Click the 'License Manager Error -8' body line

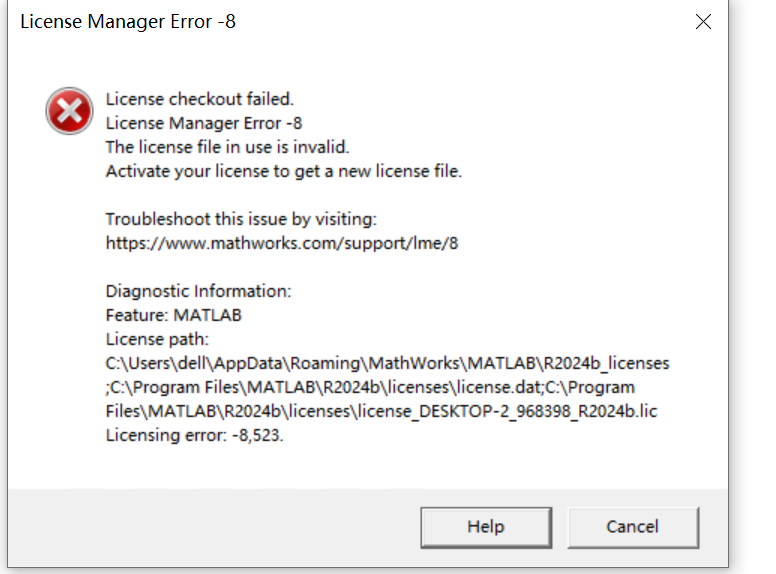coord(203,123)
